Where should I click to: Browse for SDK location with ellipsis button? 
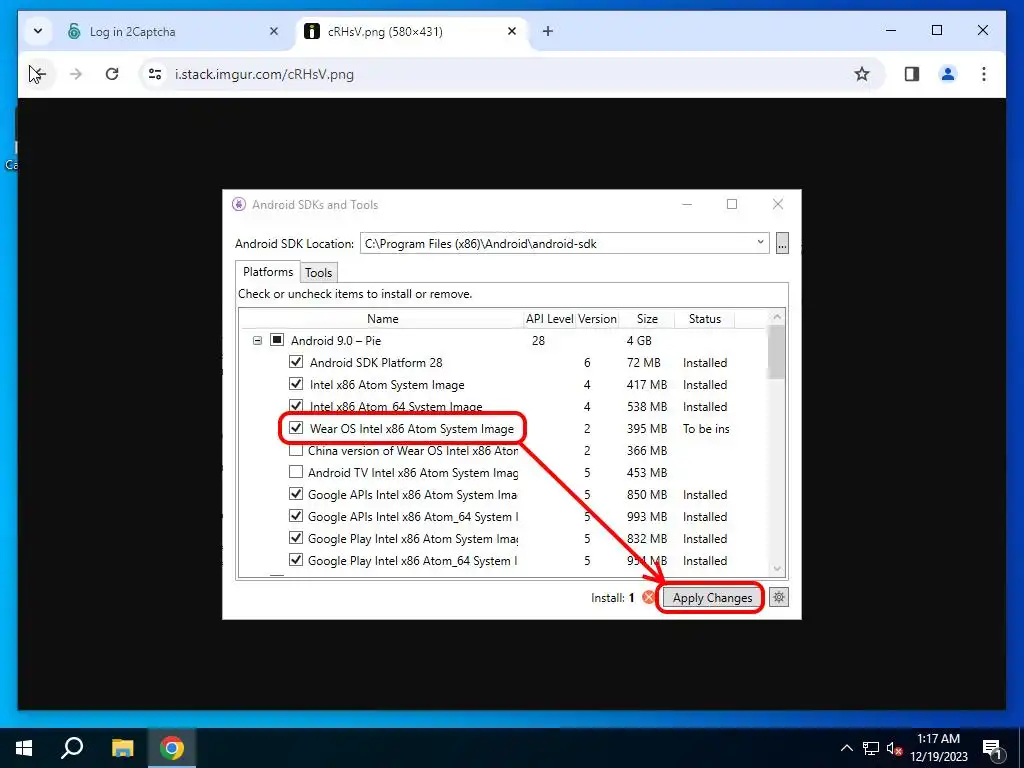coord(782,243)
